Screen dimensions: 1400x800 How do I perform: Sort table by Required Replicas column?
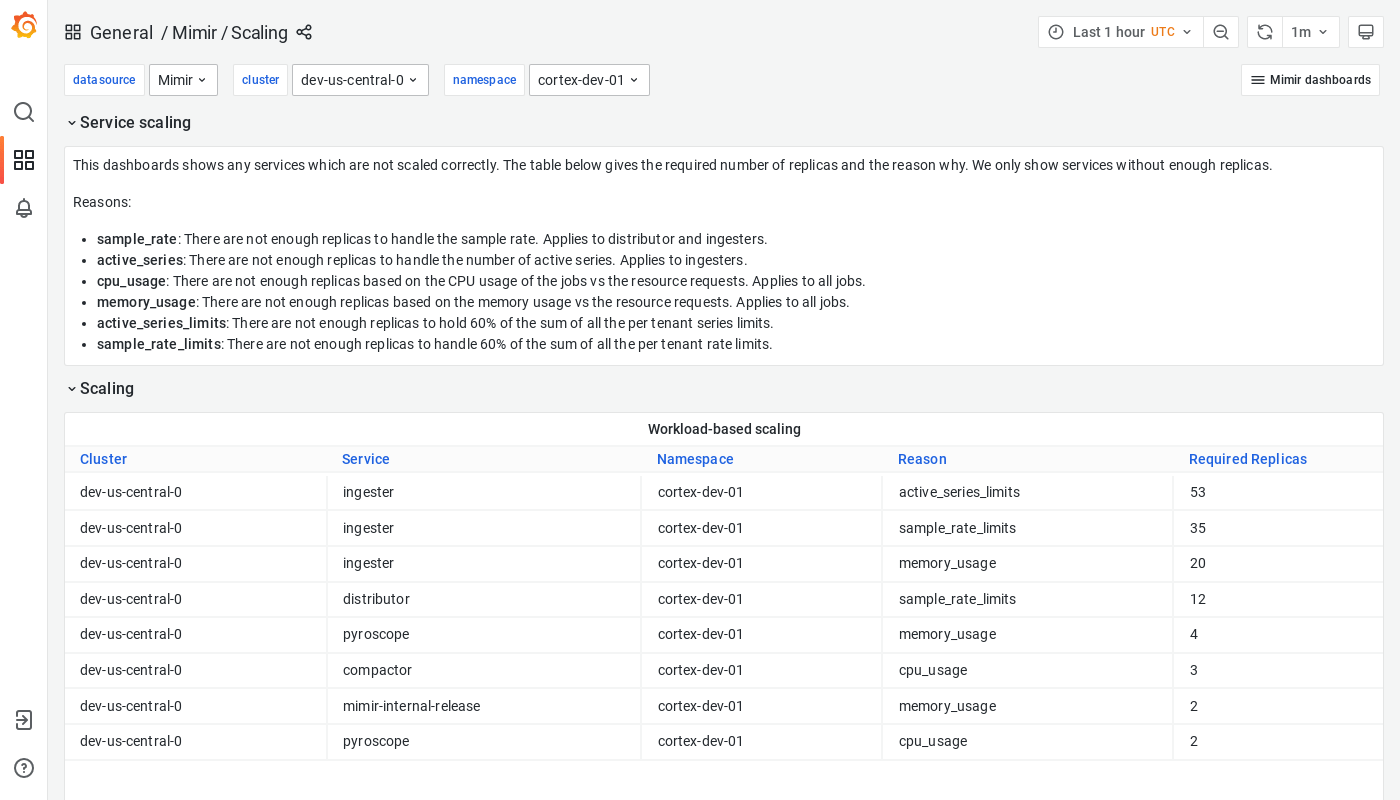1248,459
